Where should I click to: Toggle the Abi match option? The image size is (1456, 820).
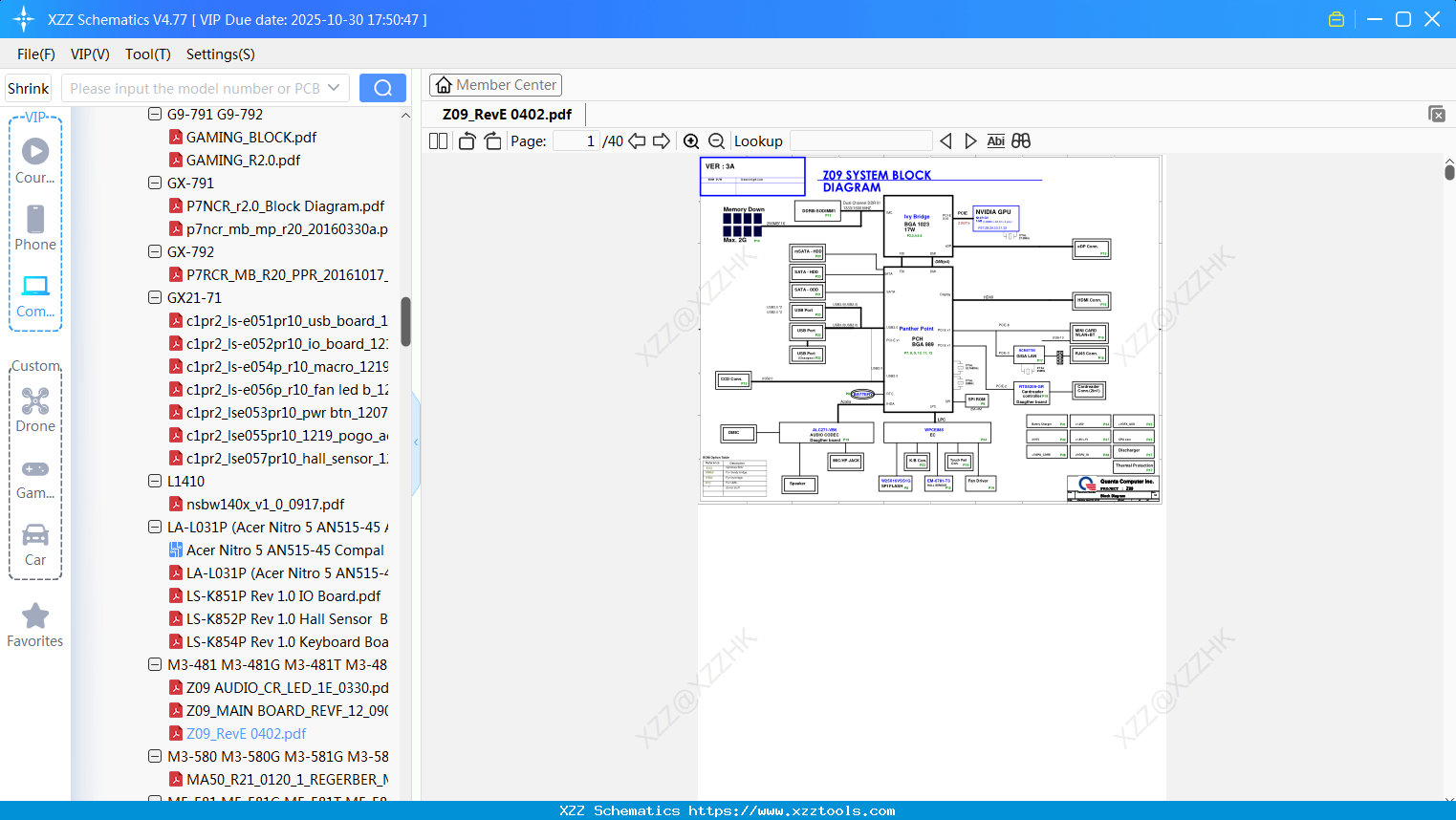pyautogui.click(x=995, y=140)
